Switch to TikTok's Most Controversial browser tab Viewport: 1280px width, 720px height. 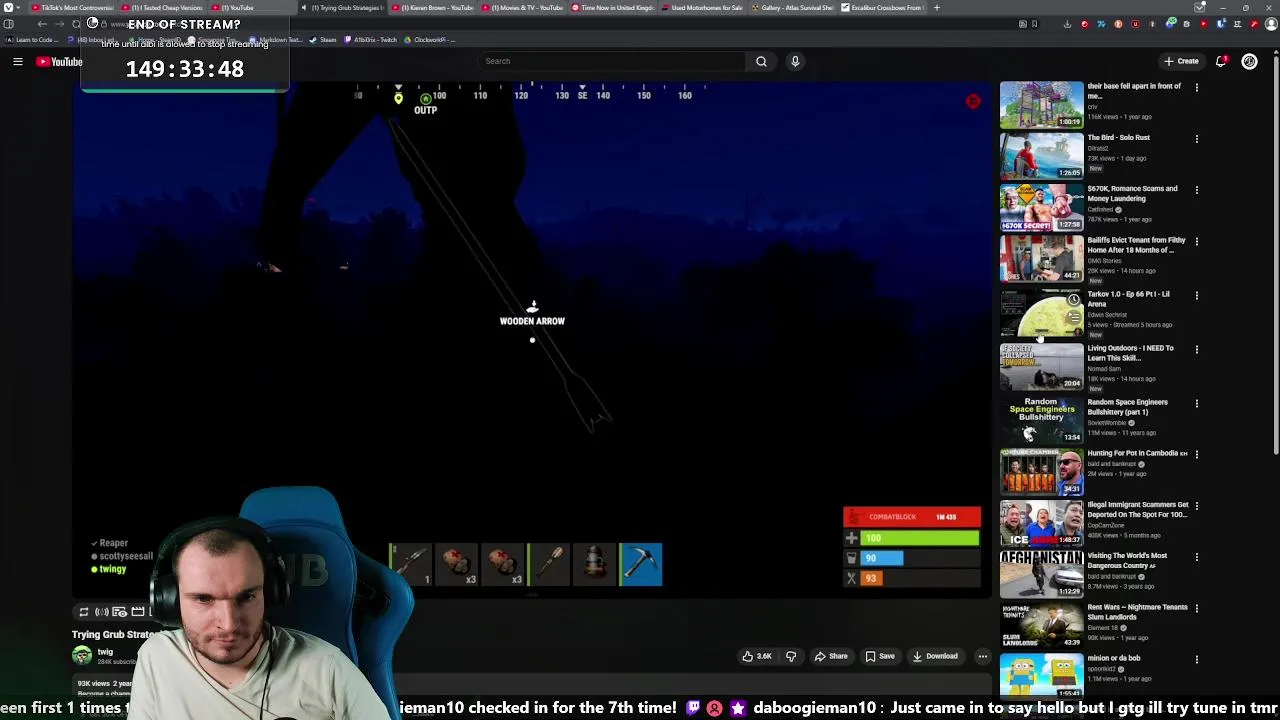click(74, 8)
